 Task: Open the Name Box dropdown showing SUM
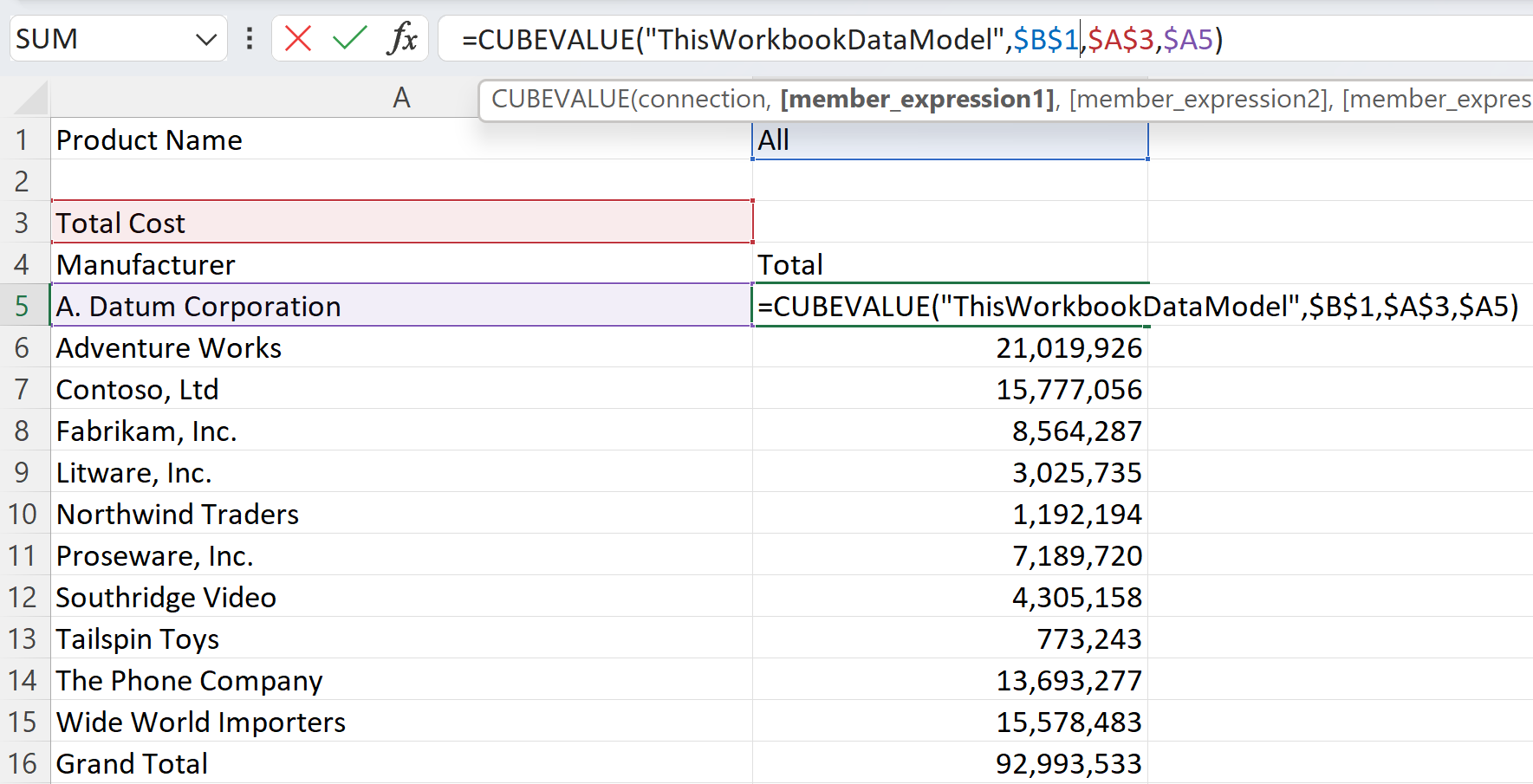(205, 38)
